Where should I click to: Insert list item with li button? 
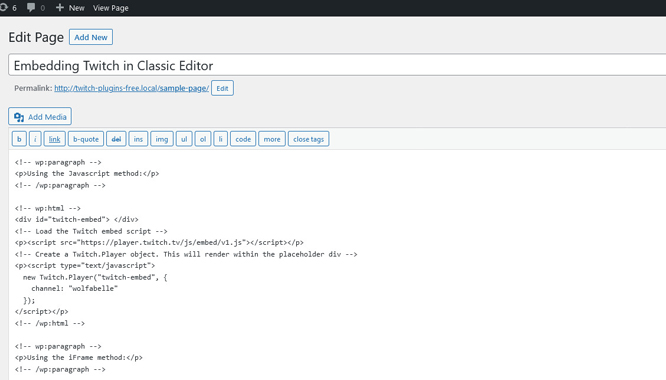click(x=220, y=139)
